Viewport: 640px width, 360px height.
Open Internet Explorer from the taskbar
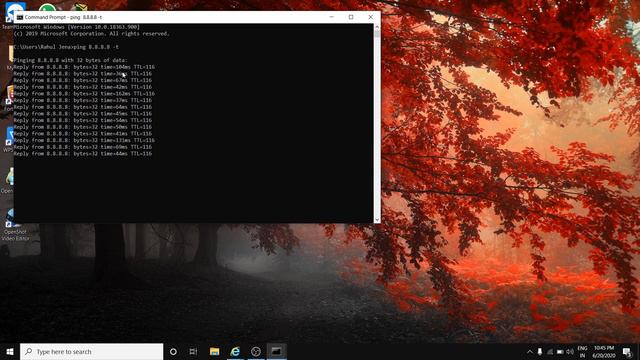pyautogui.click(x=235, y=351)
